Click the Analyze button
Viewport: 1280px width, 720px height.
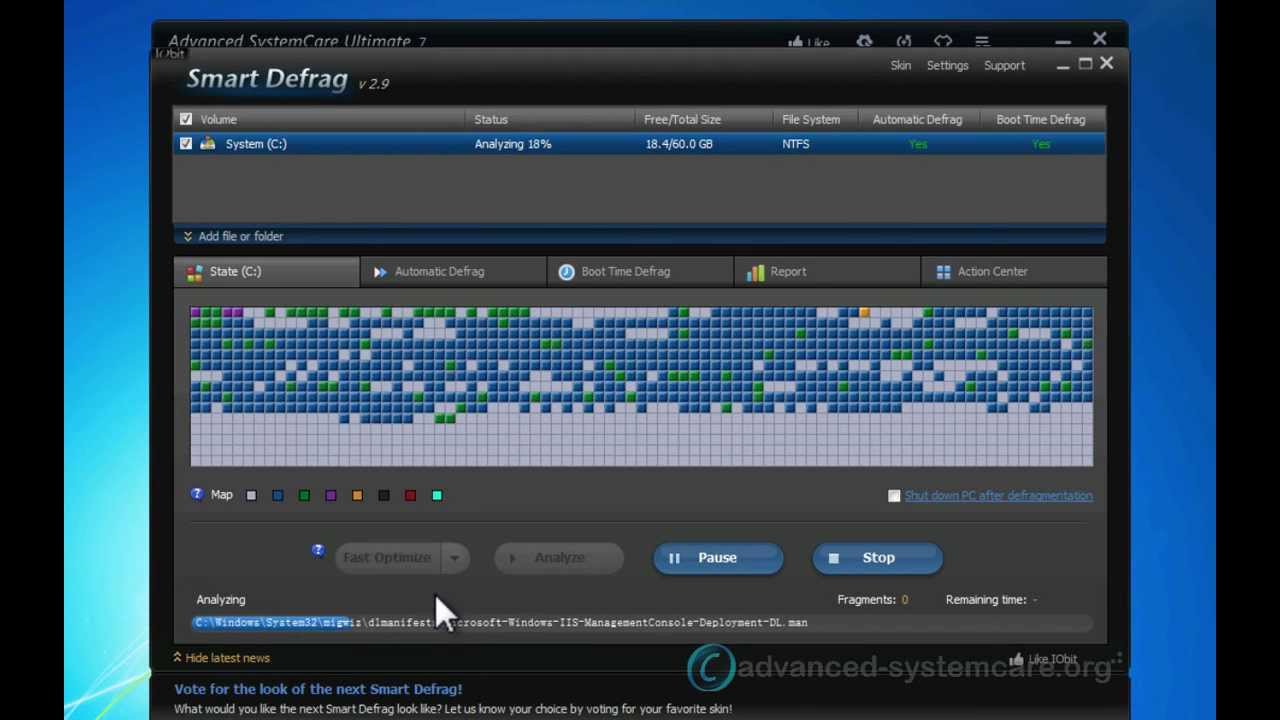pos(559,558)
